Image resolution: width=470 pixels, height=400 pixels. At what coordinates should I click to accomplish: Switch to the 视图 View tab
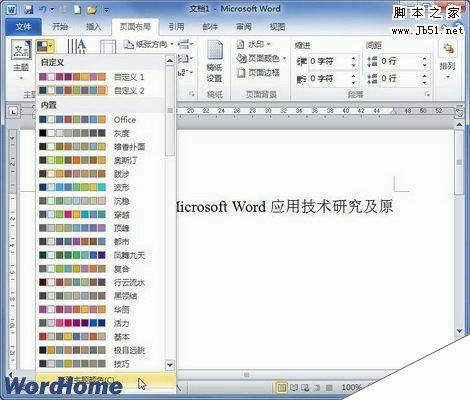tap(277, 27)
